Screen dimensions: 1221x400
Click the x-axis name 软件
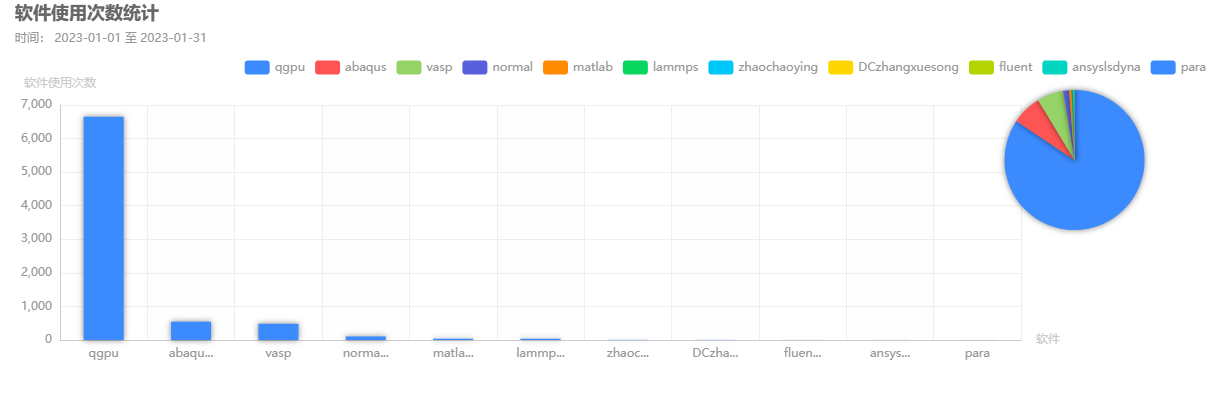pyautogui.click(x=1048, y=339)
